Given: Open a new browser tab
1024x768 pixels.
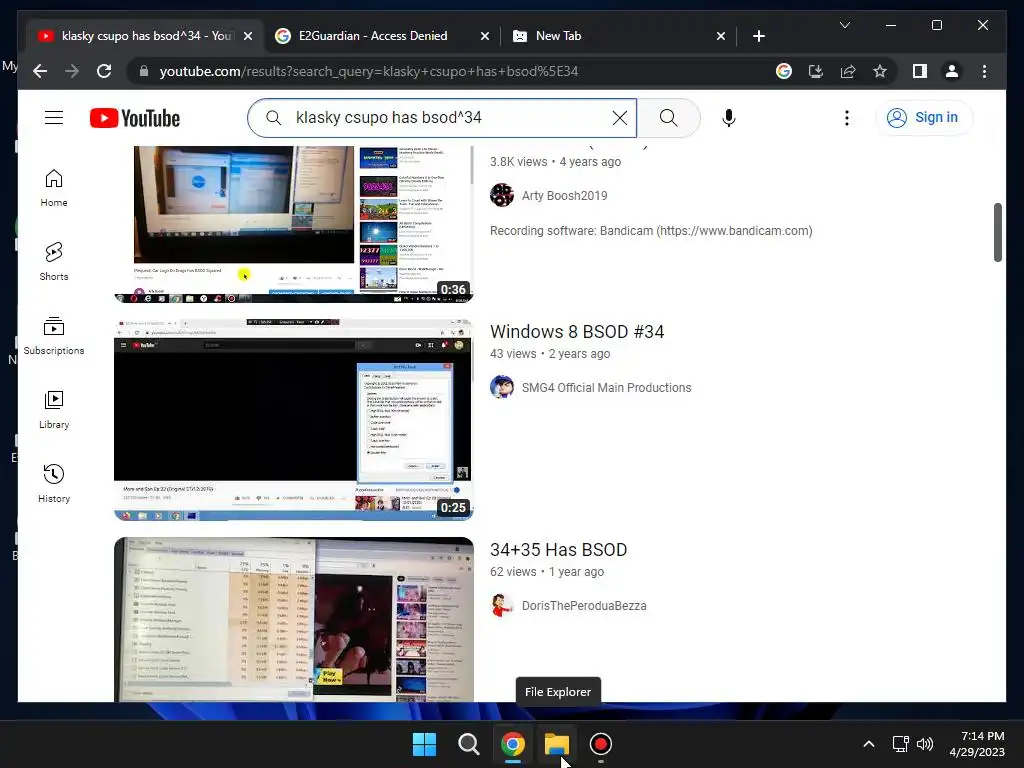Looking at the screenshot, I should [x=758, y=36].
